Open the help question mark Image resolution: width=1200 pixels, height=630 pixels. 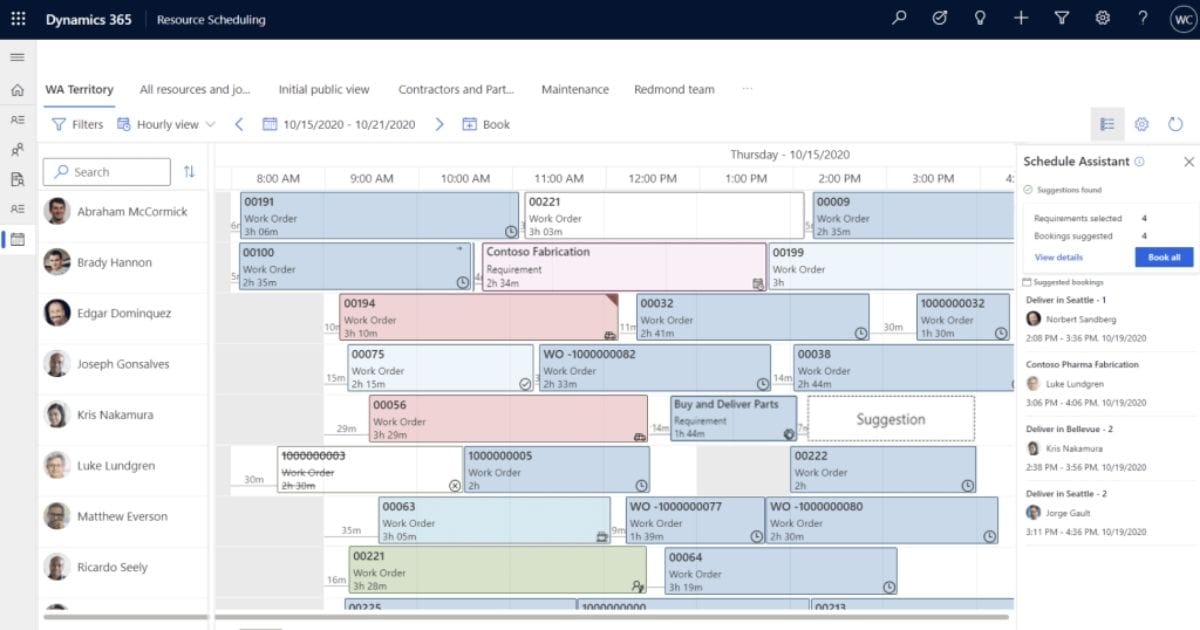point(1142,18)
